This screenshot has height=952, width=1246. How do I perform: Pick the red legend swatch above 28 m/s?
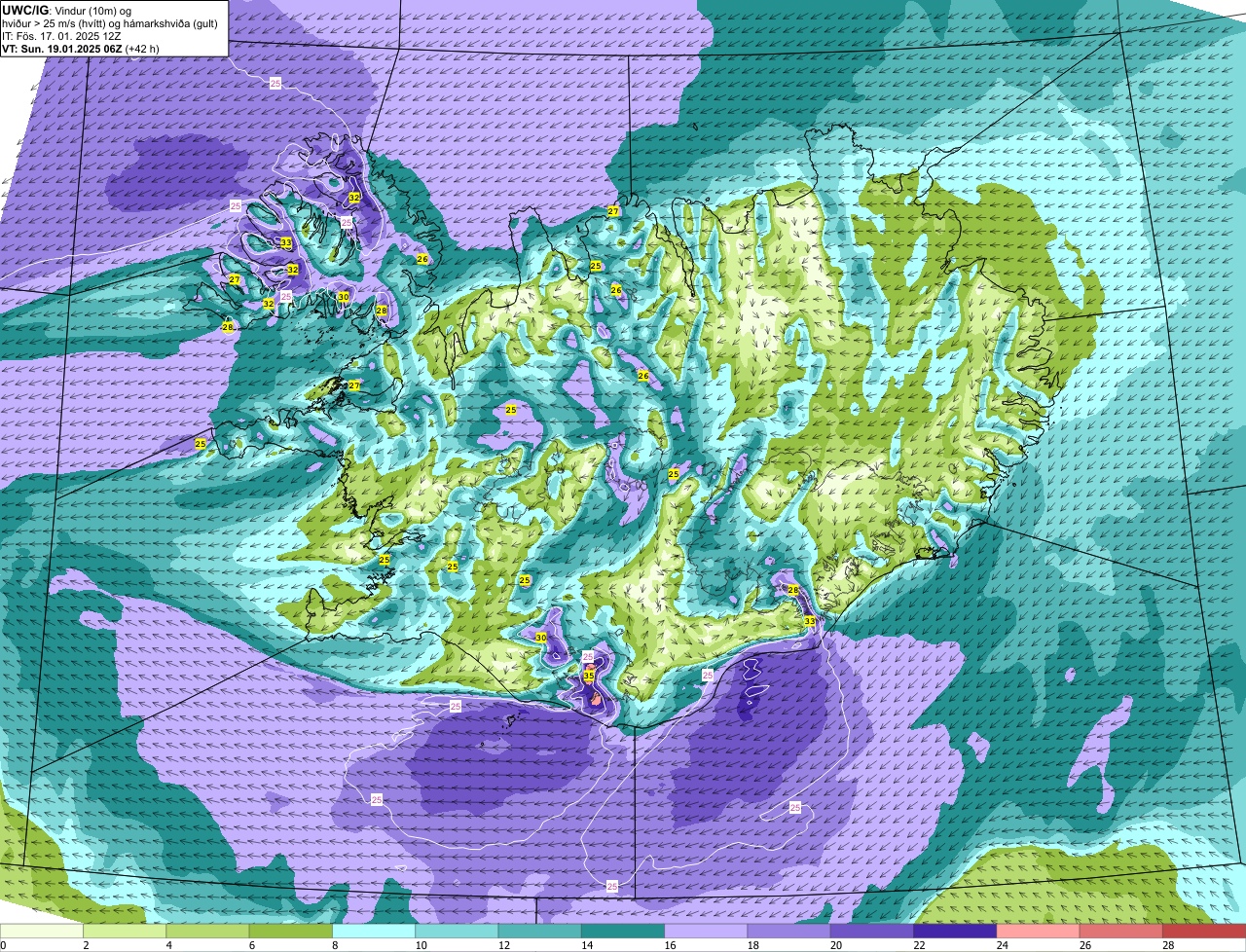click(1204, 931)
